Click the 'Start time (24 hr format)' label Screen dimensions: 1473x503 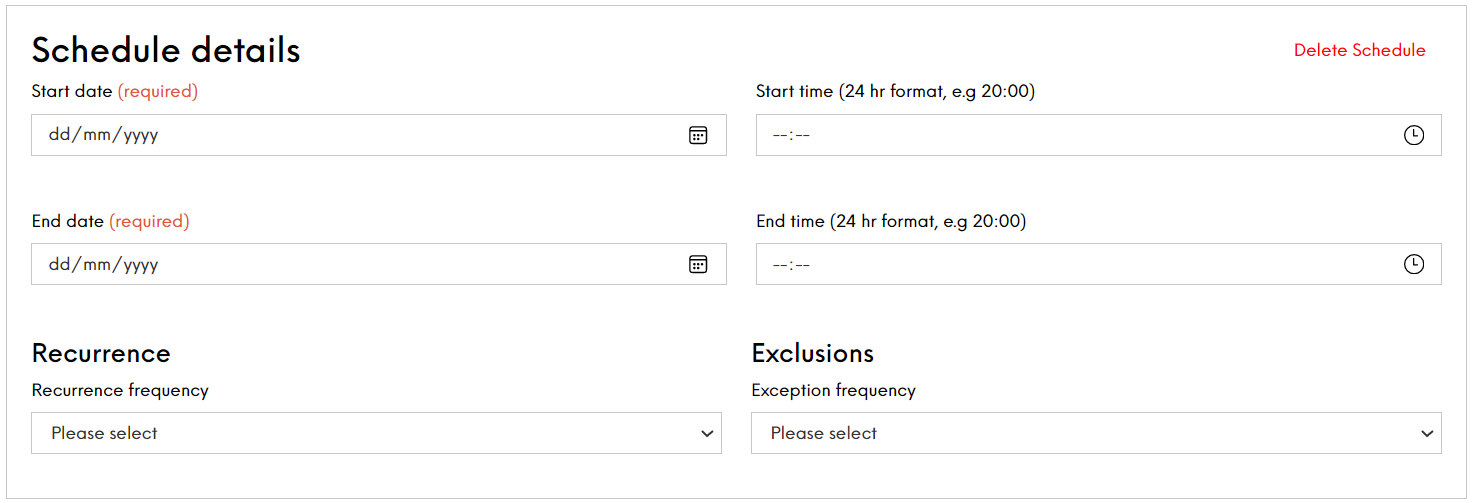coord(895,91)
